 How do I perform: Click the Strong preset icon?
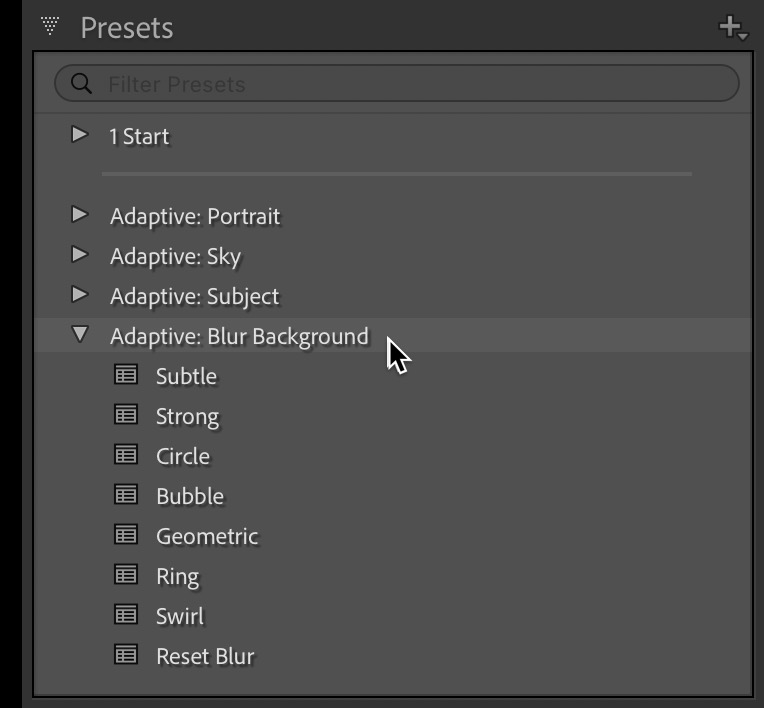tap(125, 415)
